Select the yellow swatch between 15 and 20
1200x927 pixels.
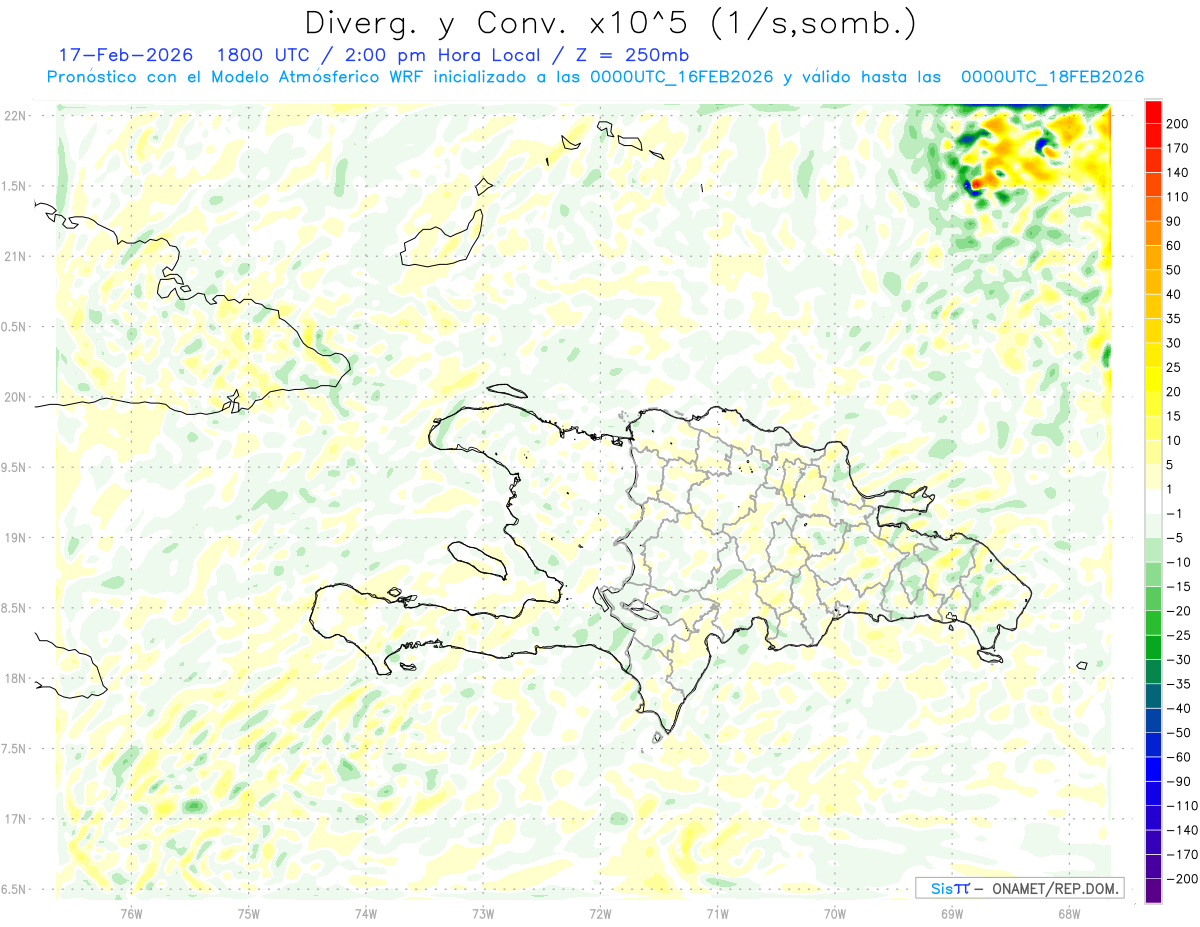coord(1153,404)
